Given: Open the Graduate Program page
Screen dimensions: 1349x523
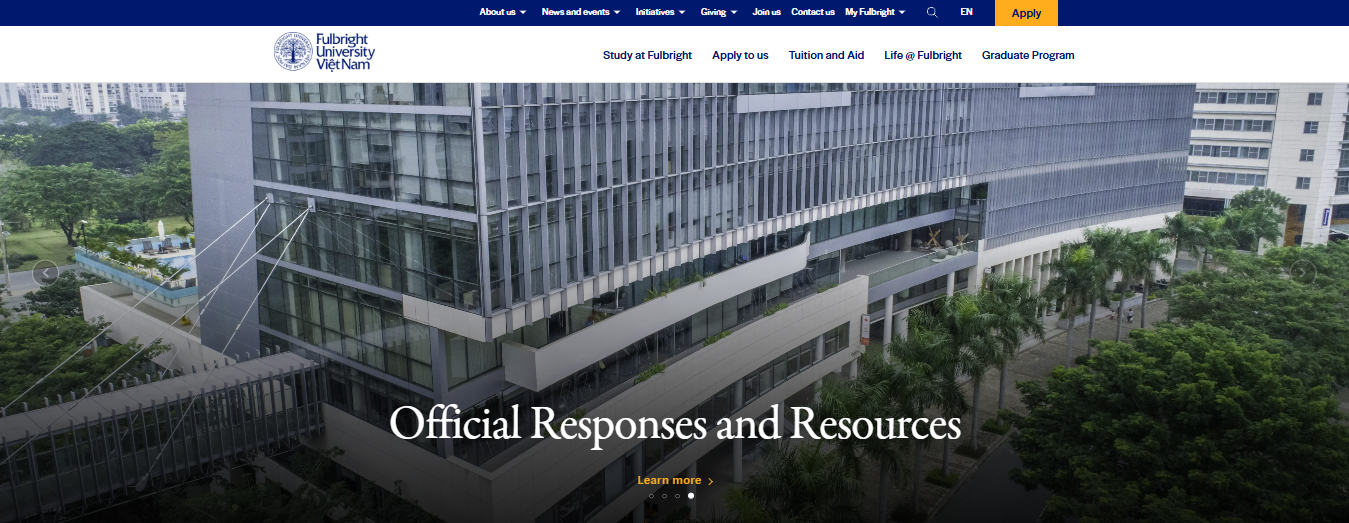Looking at the screenshot, I should [x=1027, y=55].
